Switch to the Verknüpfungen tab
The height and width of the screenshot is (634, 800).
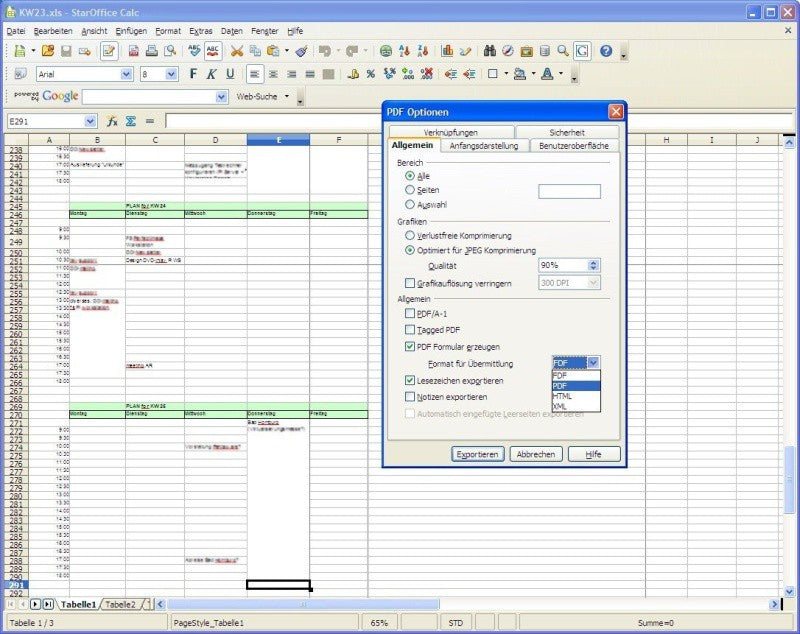[x=451, y=132]
